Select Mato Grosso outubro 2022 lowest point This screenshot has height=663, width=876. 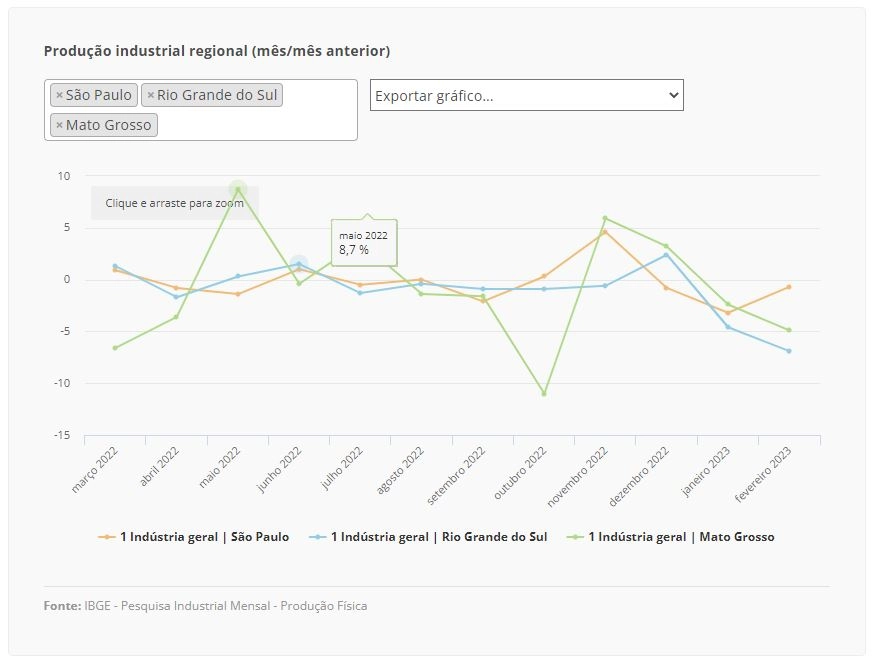click(x=544, y=394)
